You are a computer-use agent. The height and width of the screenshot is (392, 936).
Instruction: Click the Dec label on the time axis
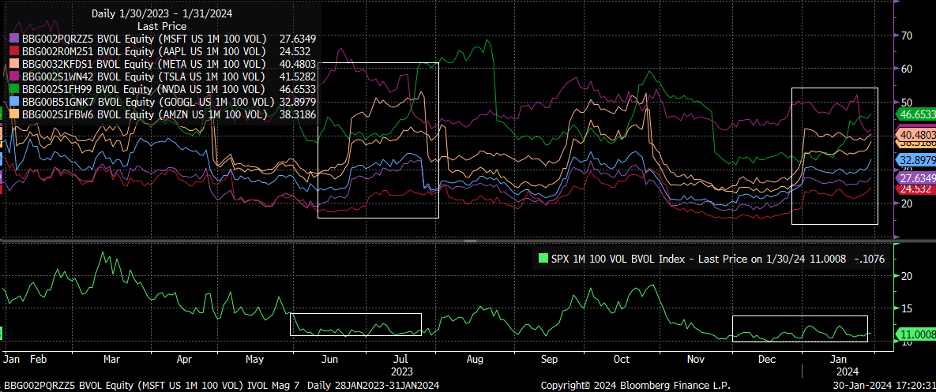click(x=766, y=360)
